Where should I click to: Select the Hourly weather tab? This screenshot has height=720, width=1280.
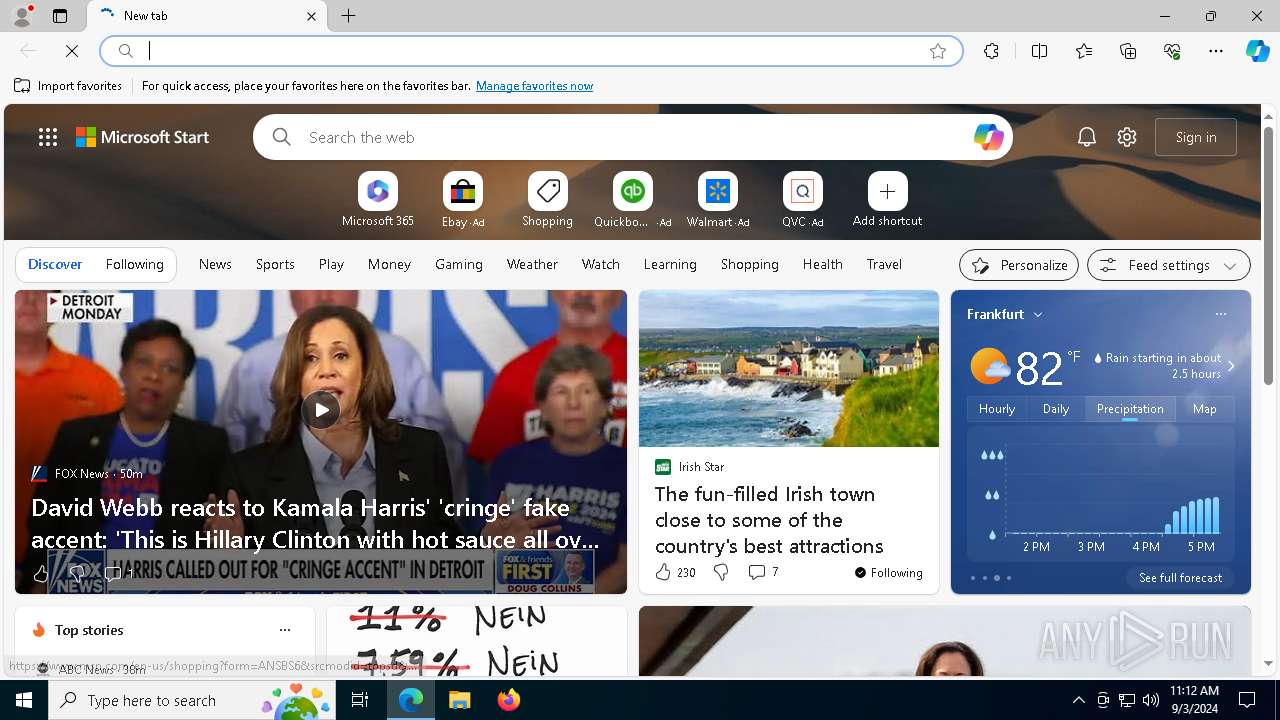(997, 408)
